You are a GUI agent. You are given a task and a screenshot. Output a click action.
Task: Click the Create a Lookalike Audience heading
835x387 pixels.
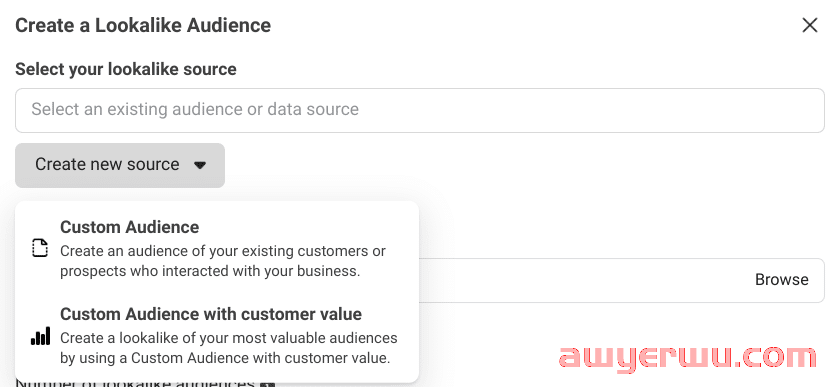(143, 25)
